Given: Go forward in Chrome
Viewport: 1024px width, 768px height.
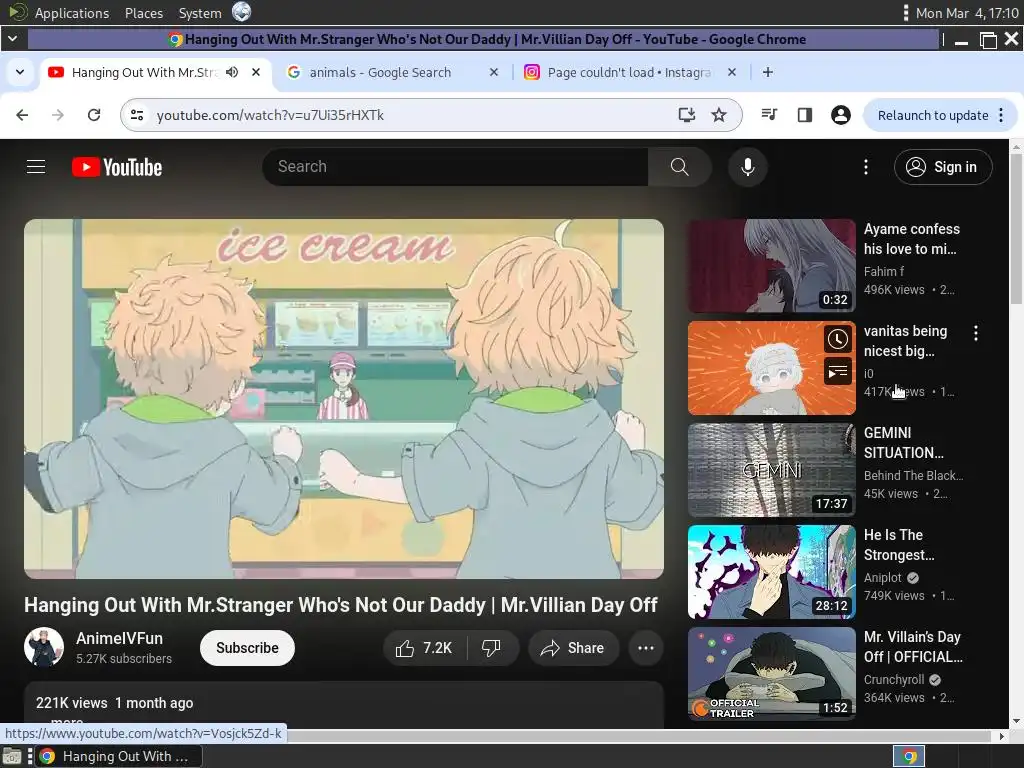Looking at the screenshot, I should pos(58,115).
